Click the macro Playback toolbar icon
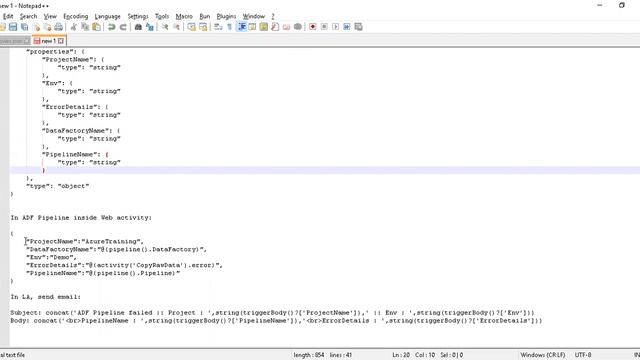The image size is (640, 360). pyautogui.click(x=336, y=27)
